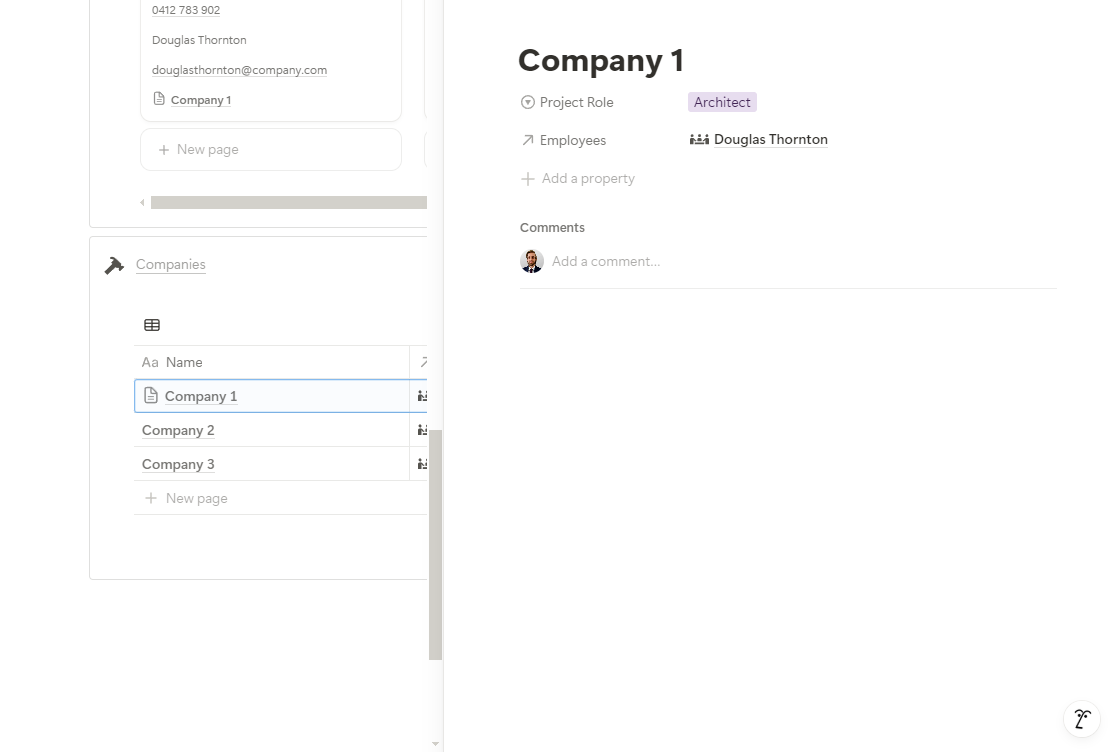The image size is (1119, 752).
Task: Open the help button at bottom right
Action: click(1082, 718)
